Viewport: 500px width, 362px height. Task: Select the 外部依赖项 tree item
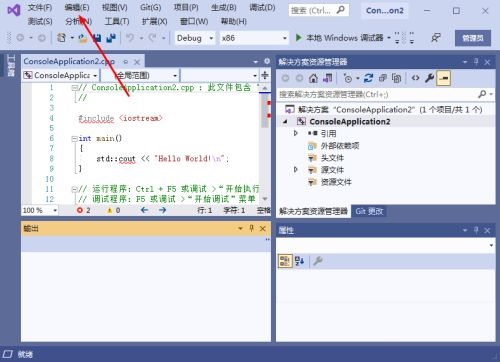[x=333, y=146]
